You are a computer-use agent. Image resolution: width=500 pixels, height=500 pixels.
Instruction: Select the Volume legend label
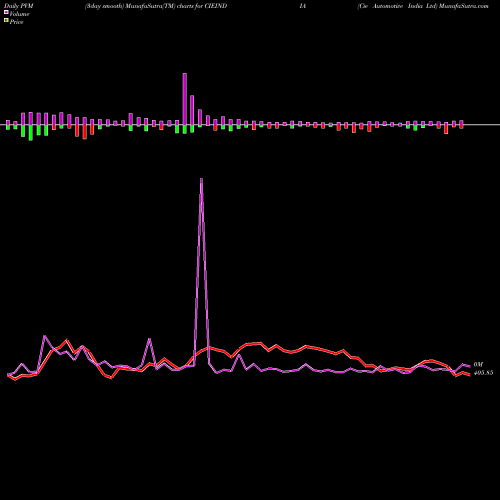point(19,14)
